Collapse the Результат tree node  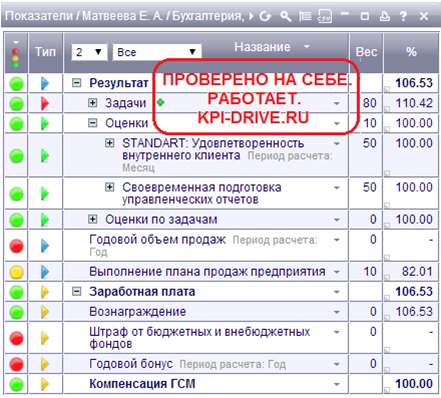tap(77, 82)
